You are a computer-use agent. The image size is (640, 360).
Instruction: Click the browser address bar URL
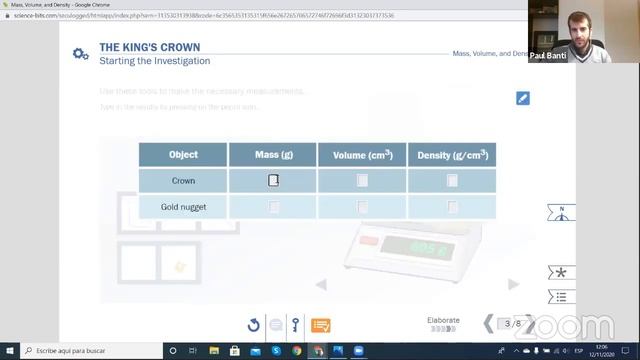(x=204, y=16)
